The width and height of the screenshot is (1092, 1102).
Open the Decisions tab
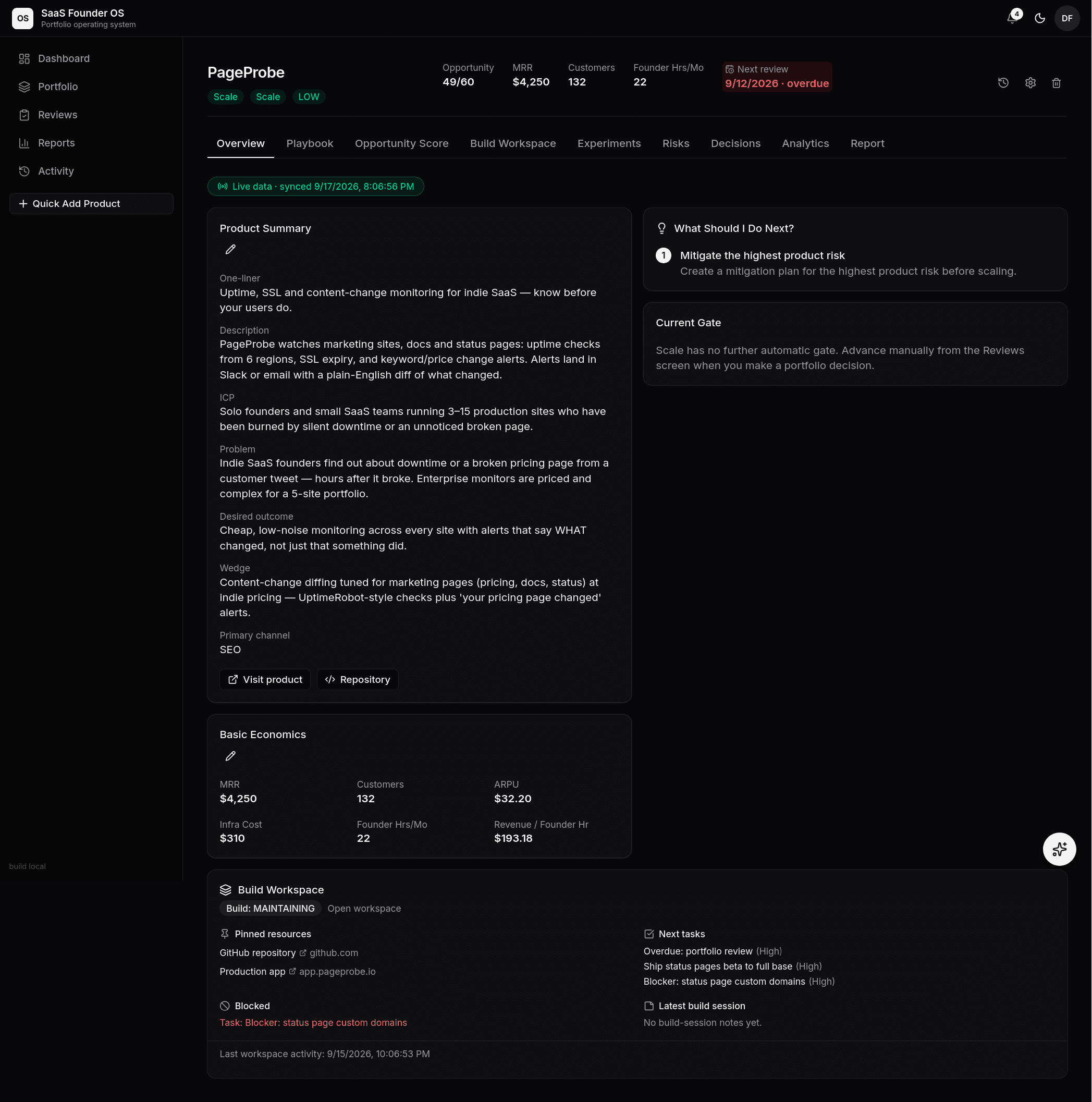pos(735,144)
